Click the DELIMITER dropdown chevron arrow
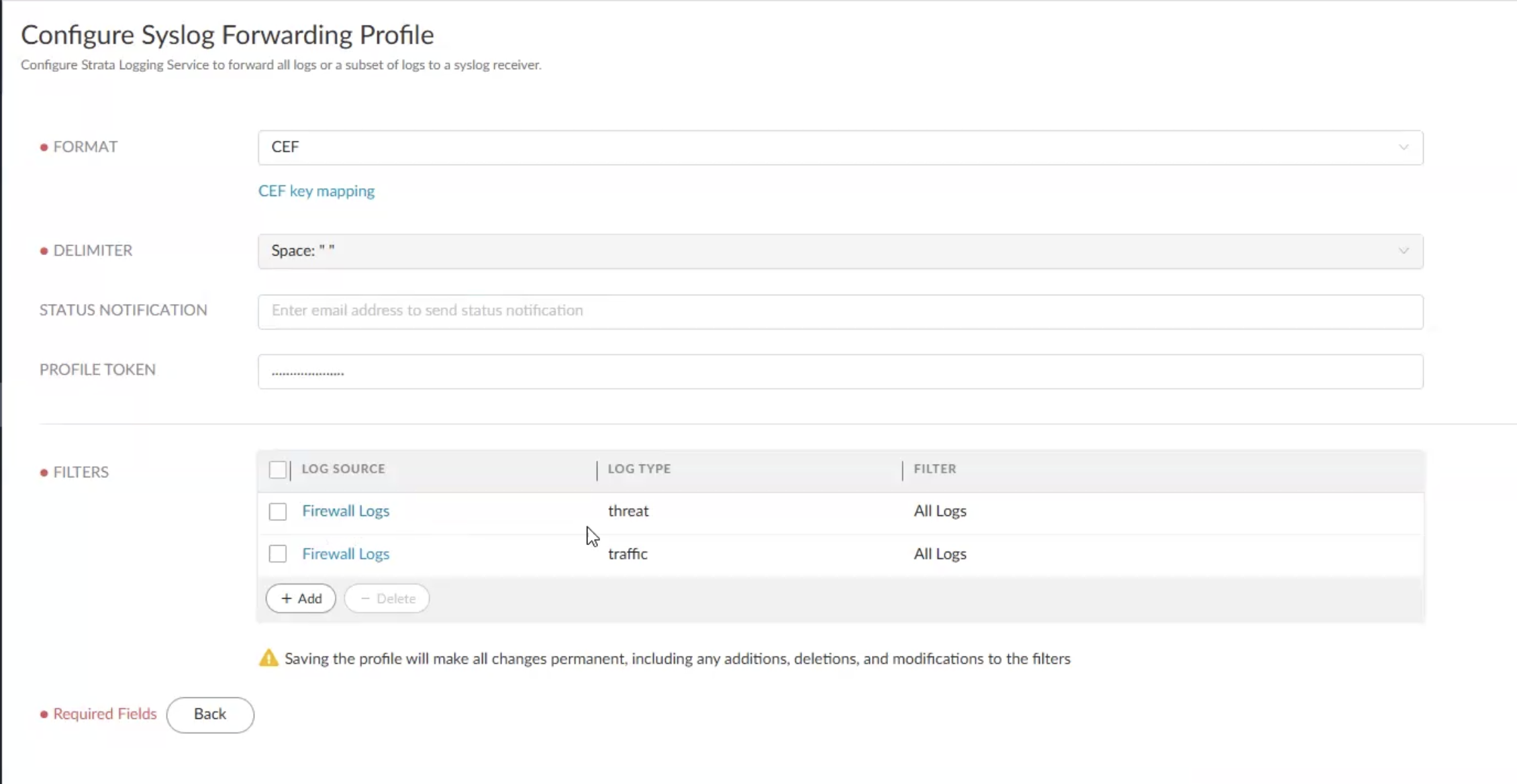1517x784 pixels. point(1403,251)
